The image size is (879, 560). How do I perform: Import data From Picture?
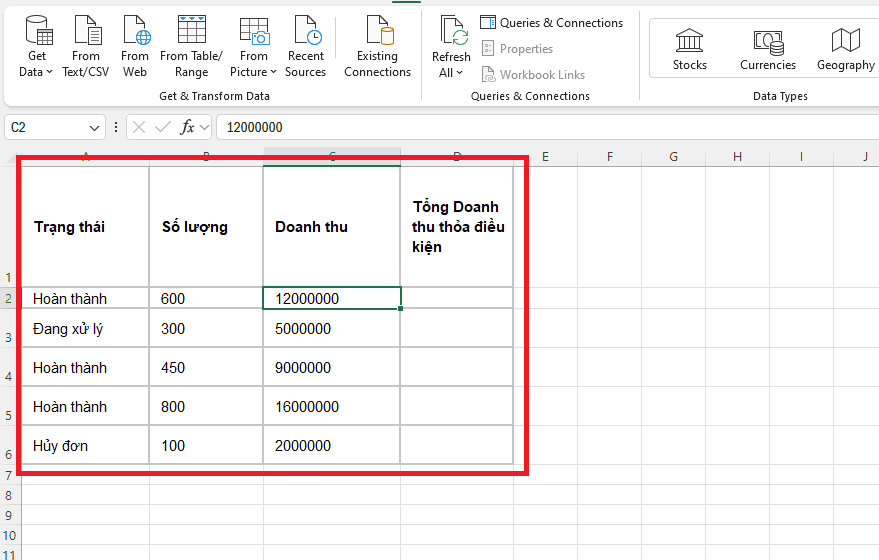pos(253,46)
